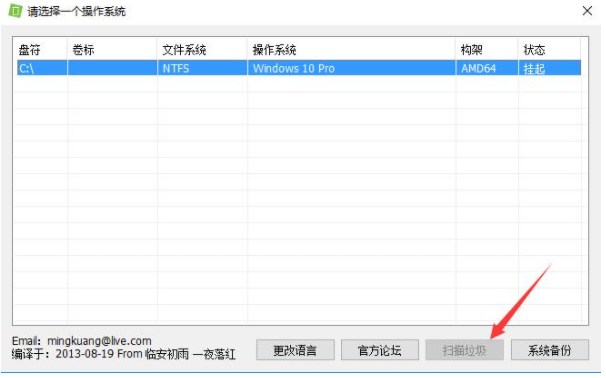Click the greyed 扫描垃圾 button
The height and width of the screenshot is (378, 606).
(465, 350)
